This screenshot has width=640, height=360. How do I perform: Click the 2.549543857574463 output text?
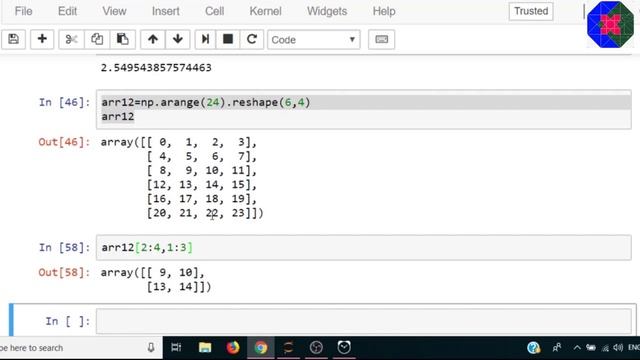tap(156, 67)
